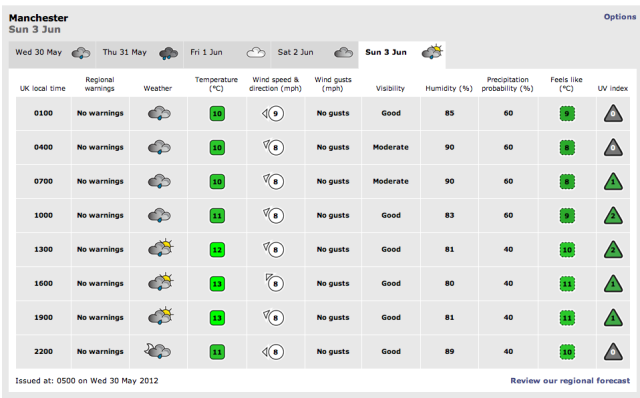
Task: Click the Precipitation probability column header
Action: [507, 84]
